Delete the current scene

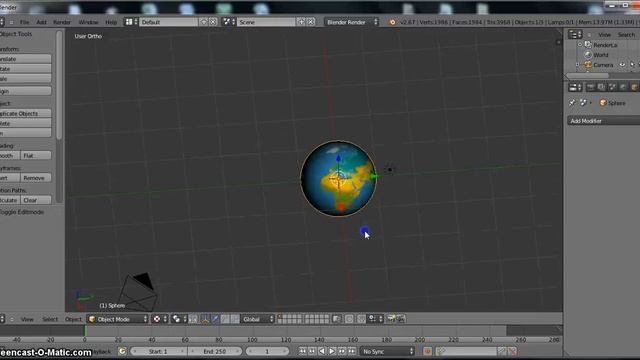311,22
